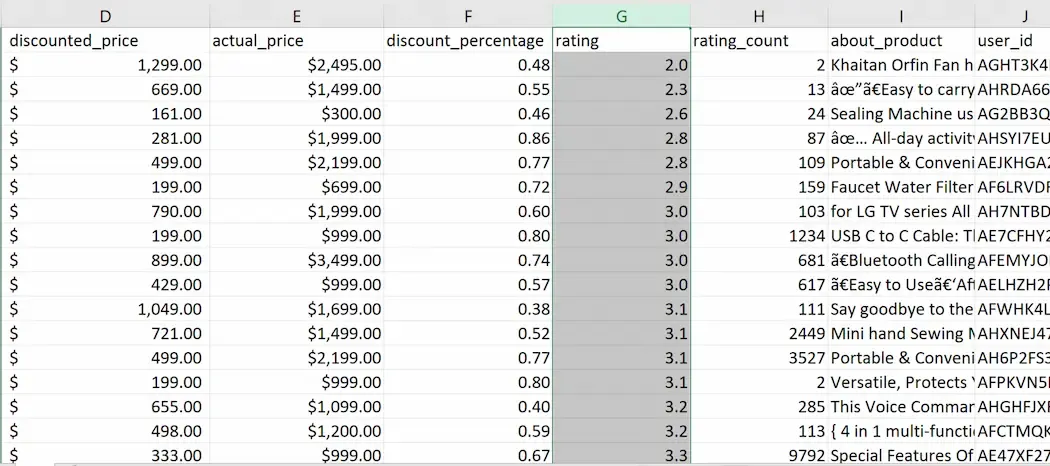
Task: Select the highlighted column G header
Action: point(621,15)
